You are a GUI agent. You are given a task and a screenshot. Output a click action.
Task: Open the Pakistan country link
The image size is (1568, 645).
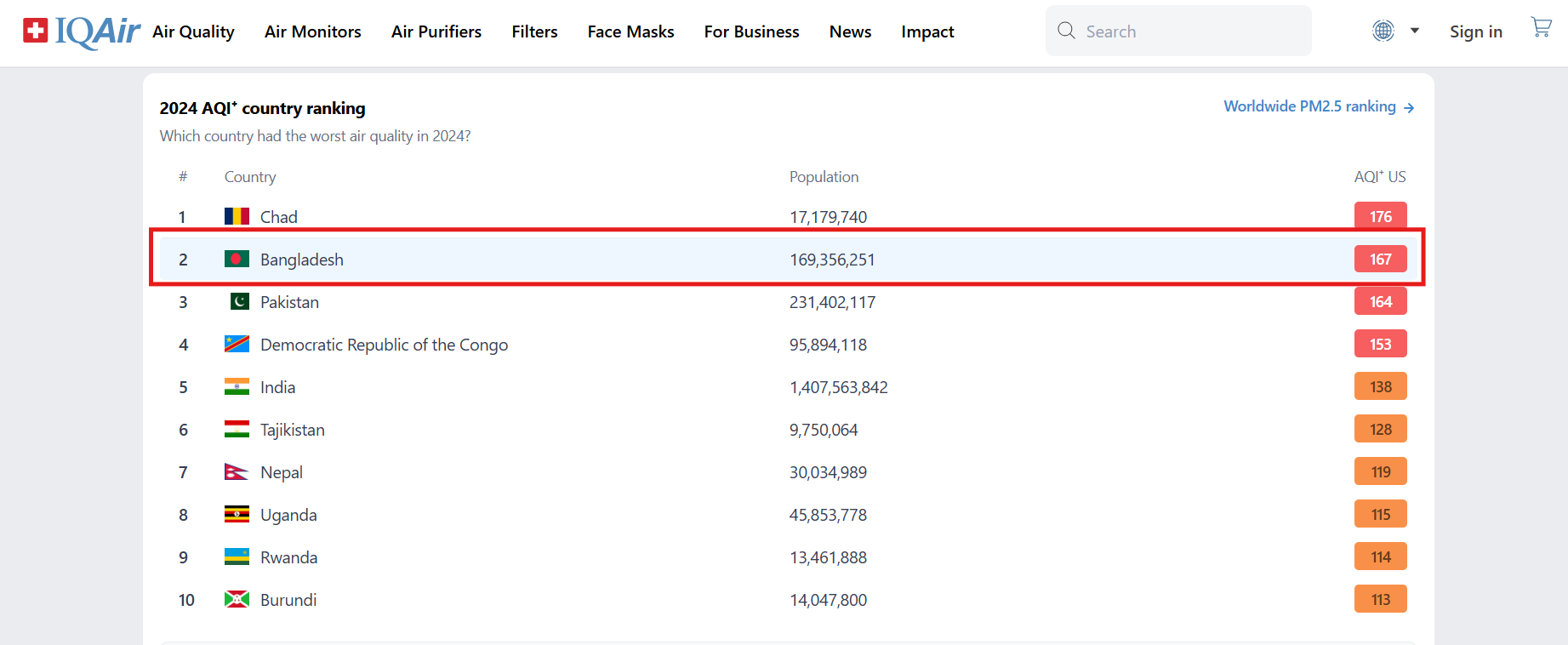pos(289,302)
